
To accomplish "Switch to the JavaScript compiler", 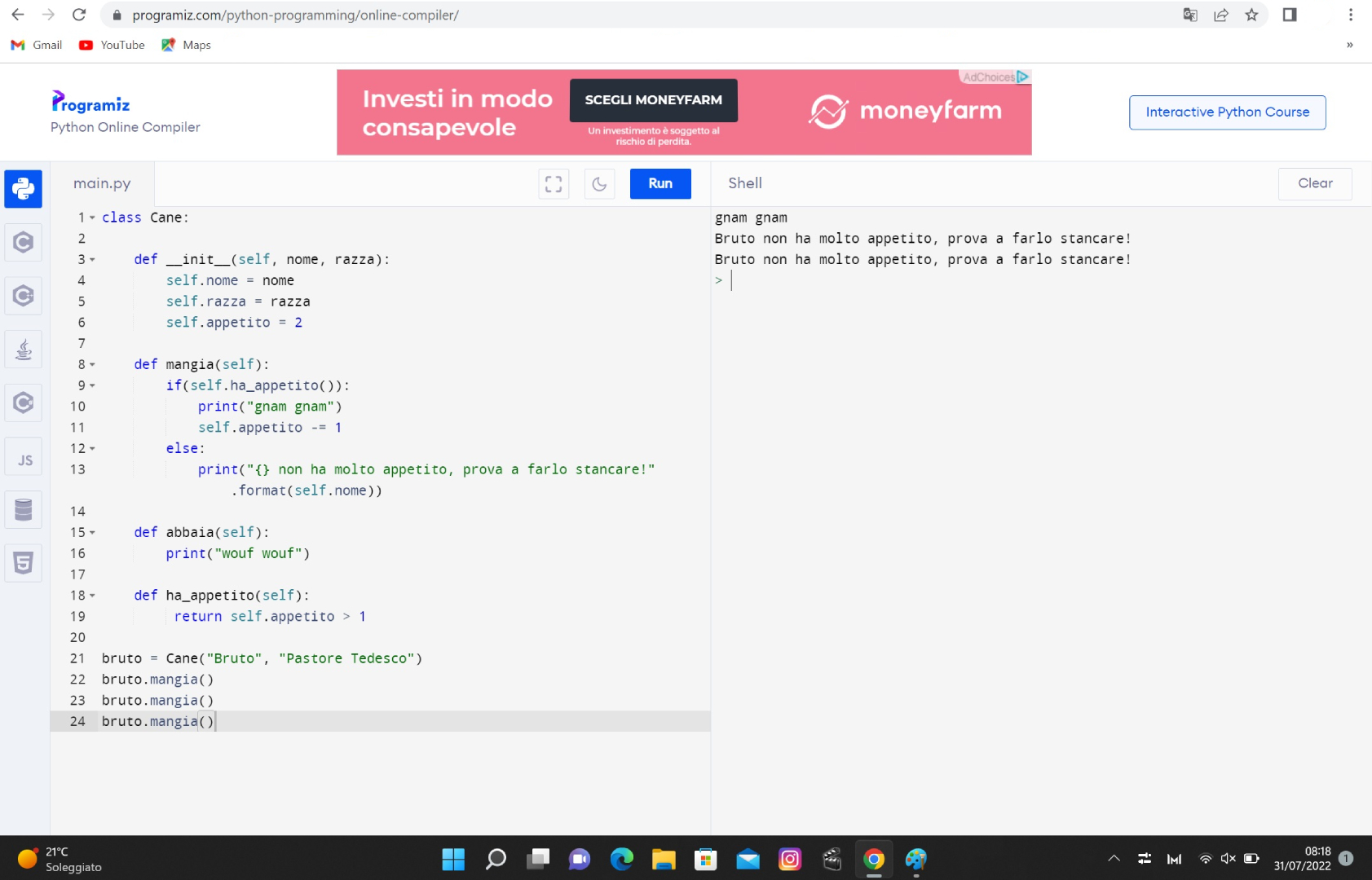I will coord(23,457).
